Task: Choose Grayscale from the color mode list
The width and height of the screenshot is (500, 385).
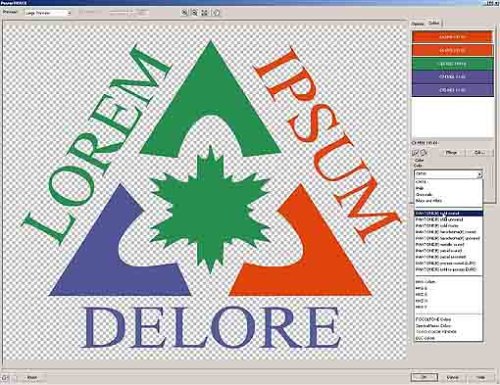Action: (448, 194)
